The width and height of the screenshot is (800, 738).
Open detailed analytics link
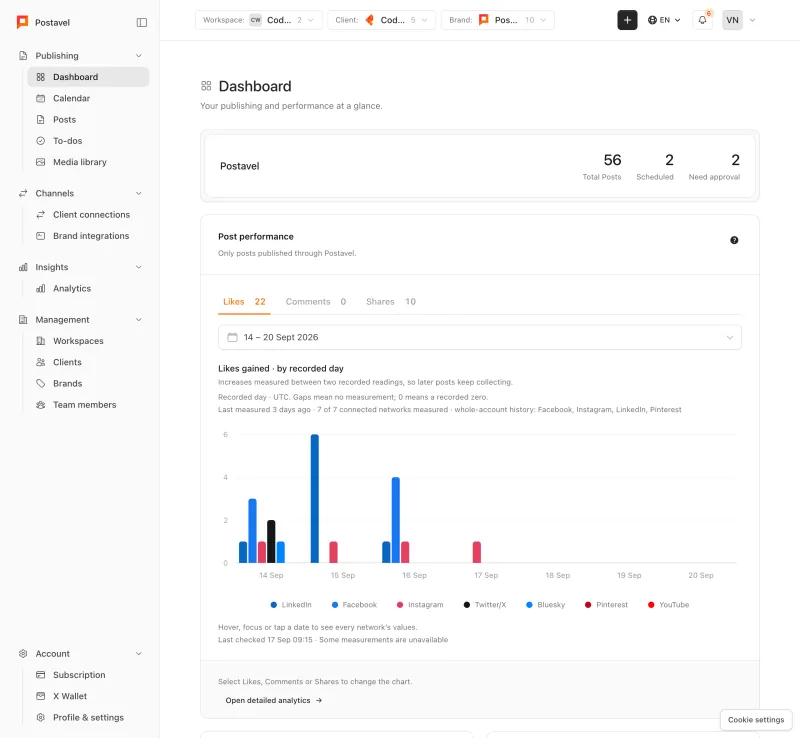(274, 700)
